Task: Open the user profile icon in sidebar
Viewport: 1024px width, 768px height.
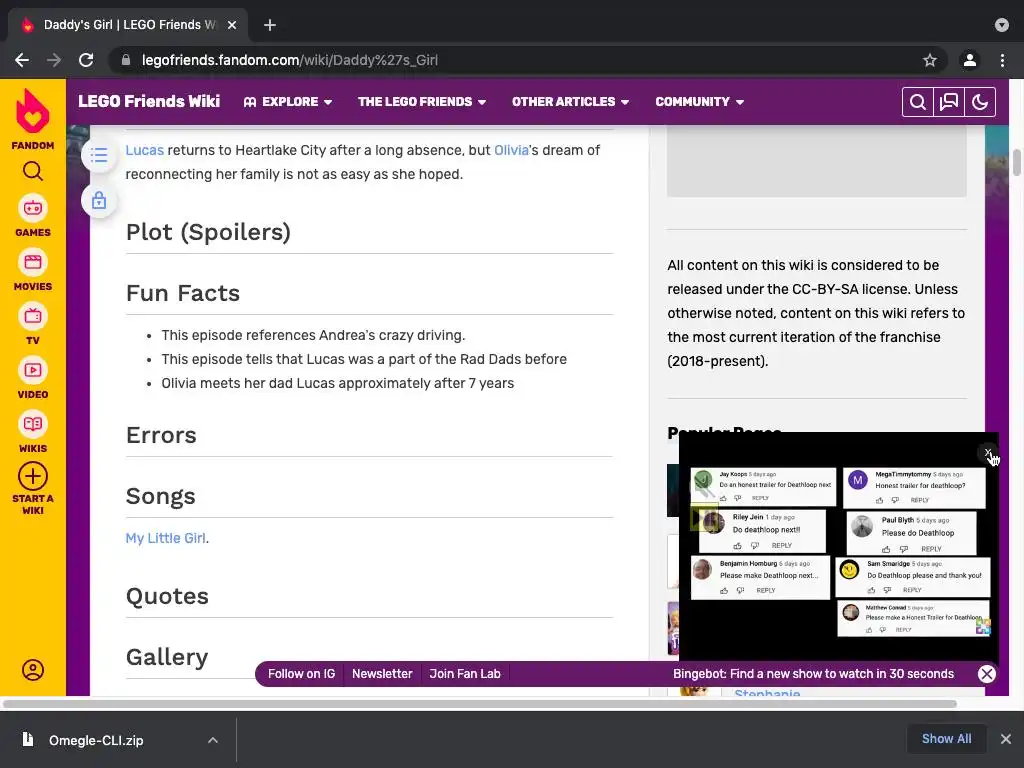Action: [33, 670]
